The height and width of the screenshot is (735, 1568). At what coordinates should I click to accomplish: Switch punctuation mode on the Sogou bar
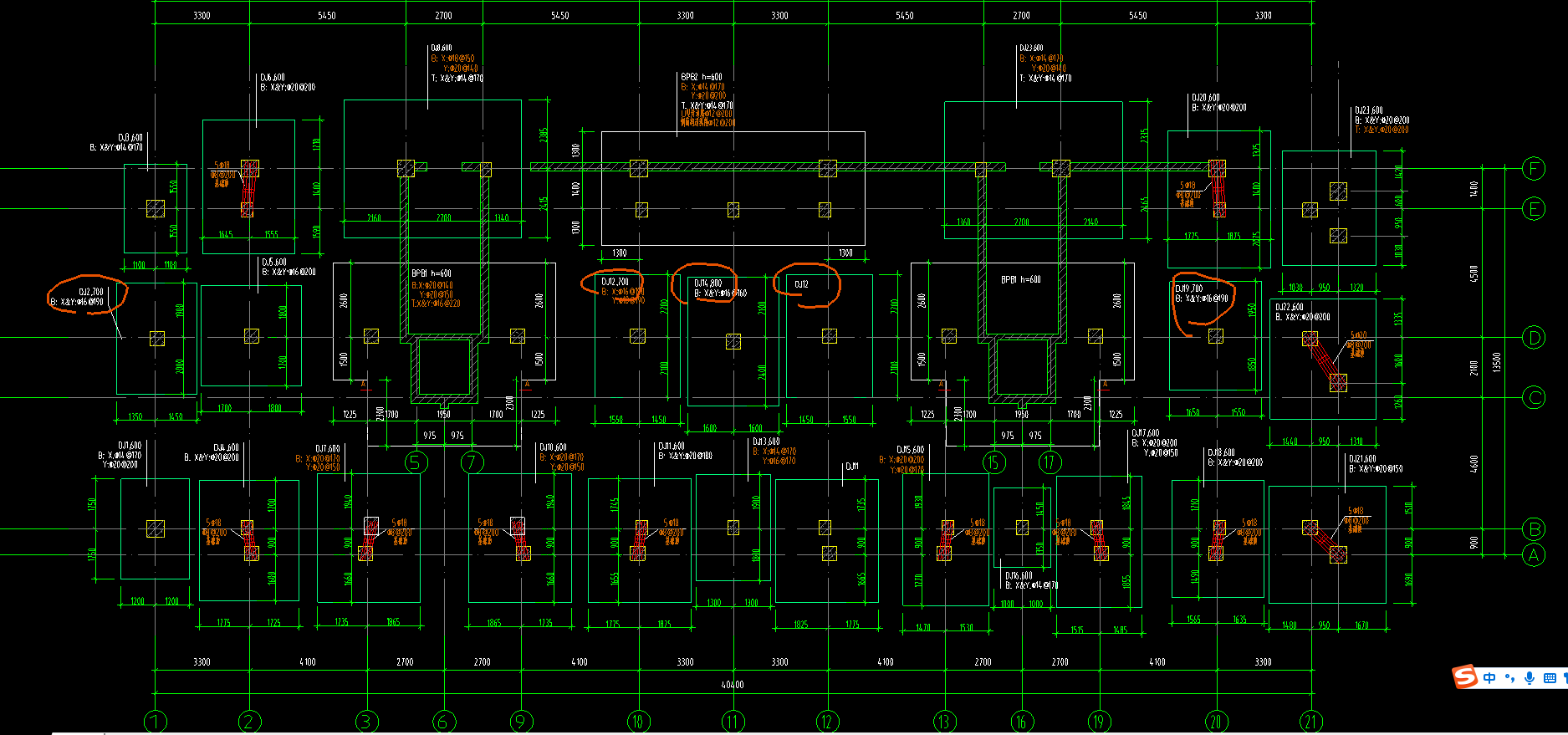point(1509,678)
